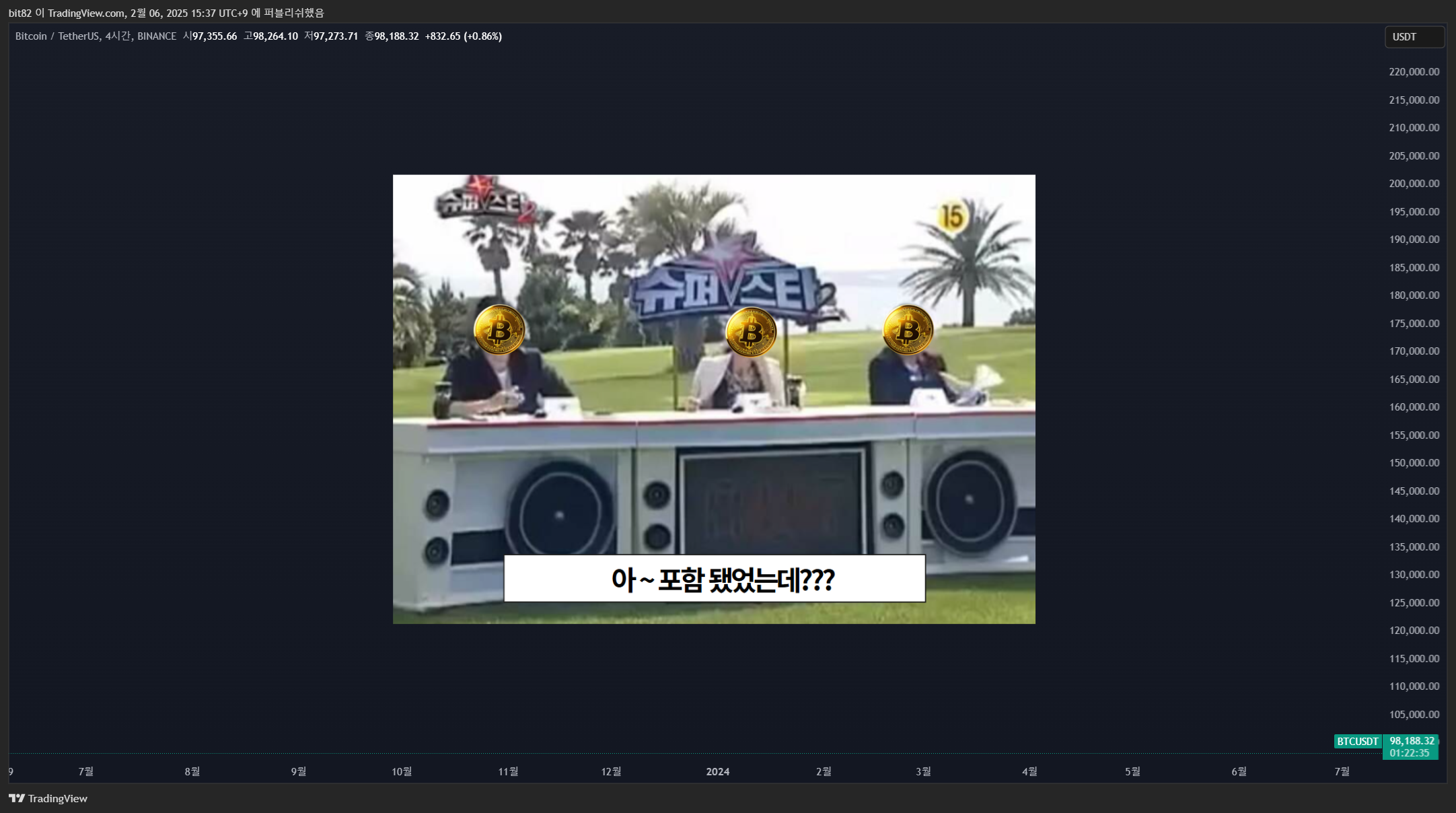The height and width of the screenshot is (813, 1456).
Task: Click the 98,188.32 current price label
Action: [1412, 741]
